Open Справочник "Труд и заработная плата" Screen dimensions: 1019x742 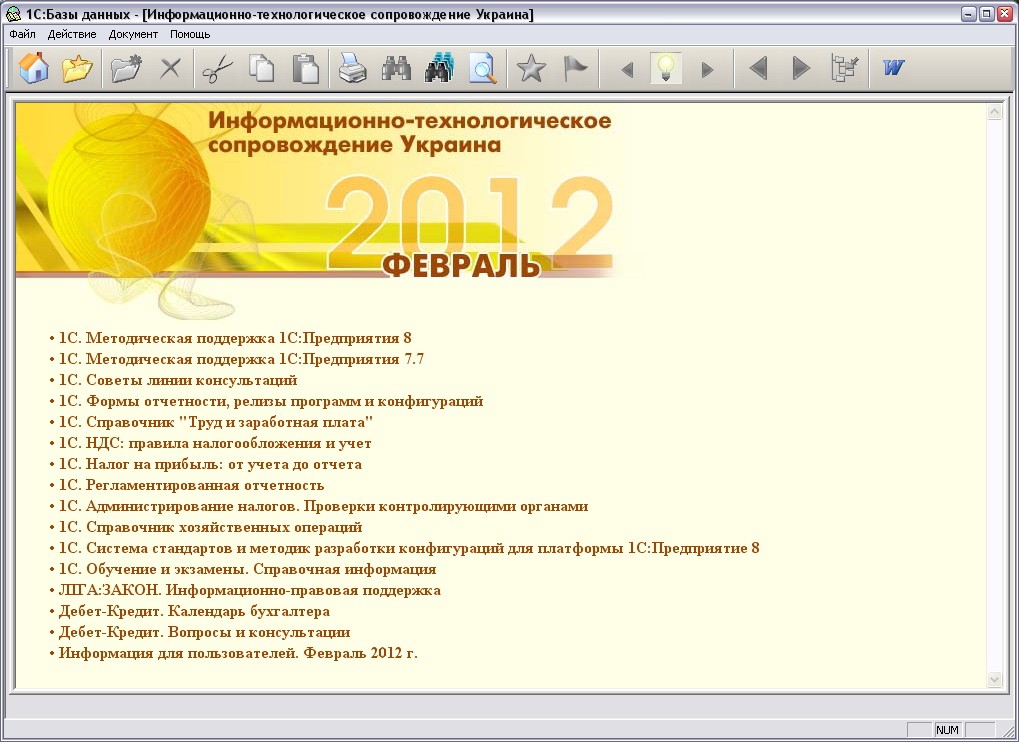[x=216, y=422]
